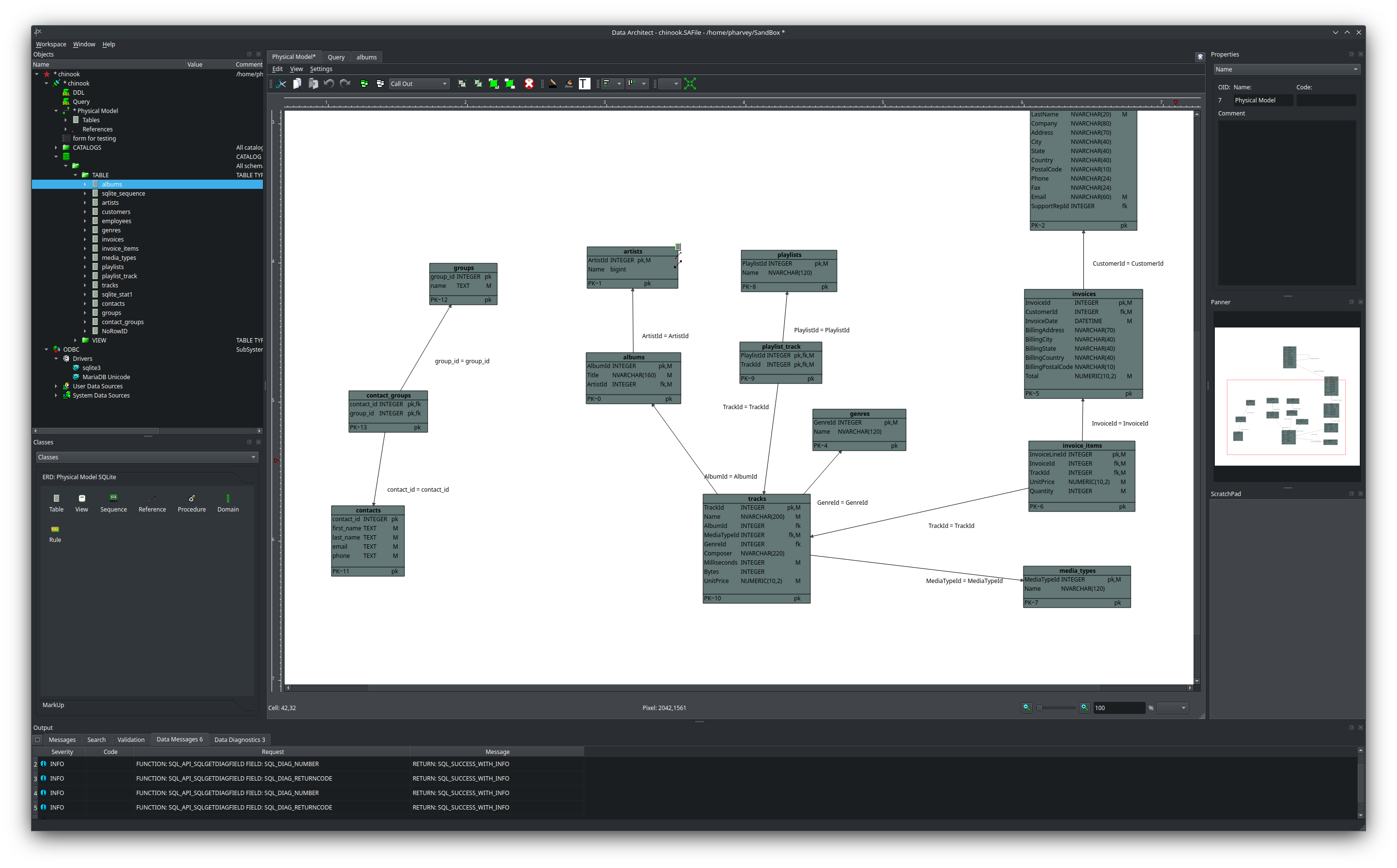Click the MarkUp button below the Classes panel
Screen dimensions: 1397x868
53,705
